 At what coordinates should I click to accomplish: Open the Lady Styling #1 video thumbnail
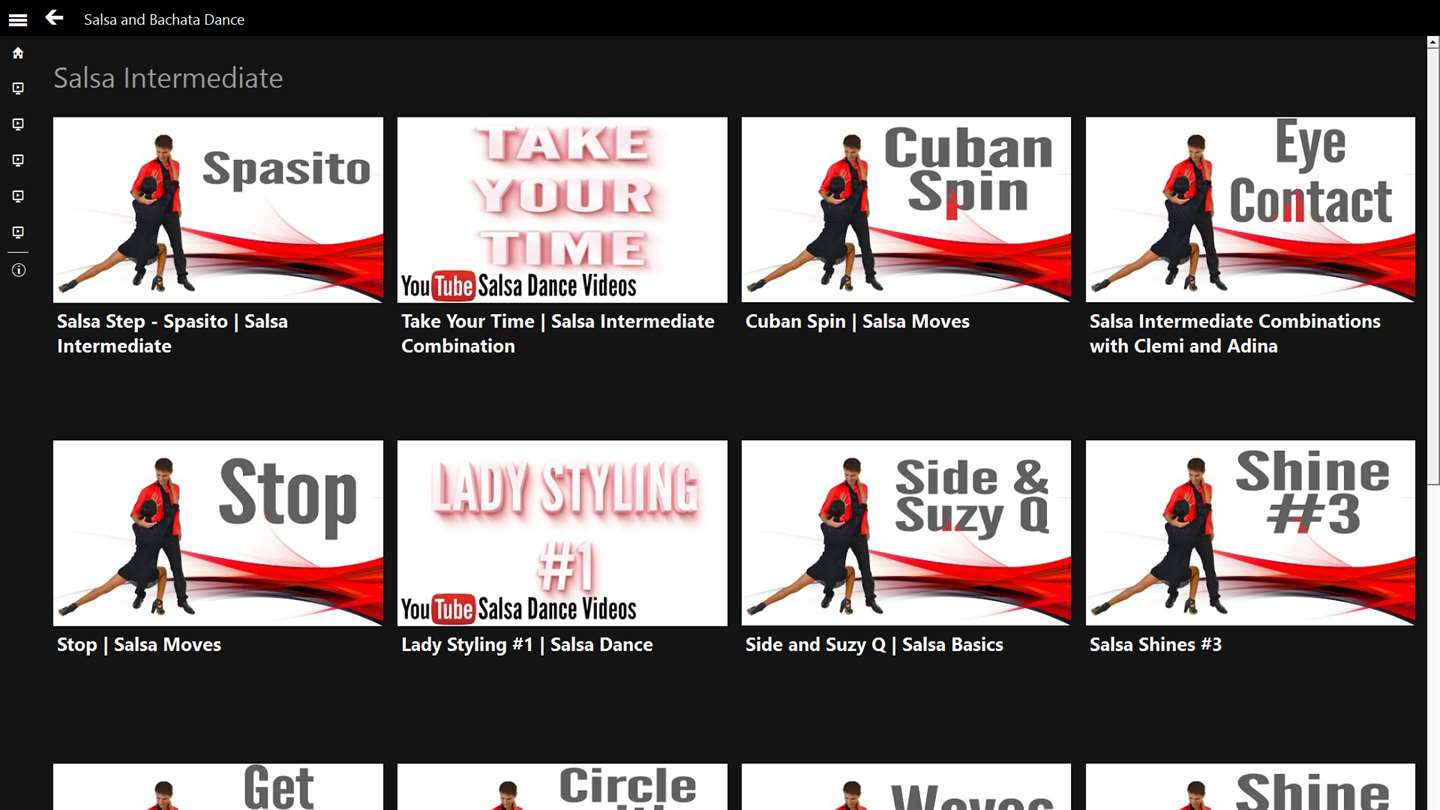coord(562,533)
